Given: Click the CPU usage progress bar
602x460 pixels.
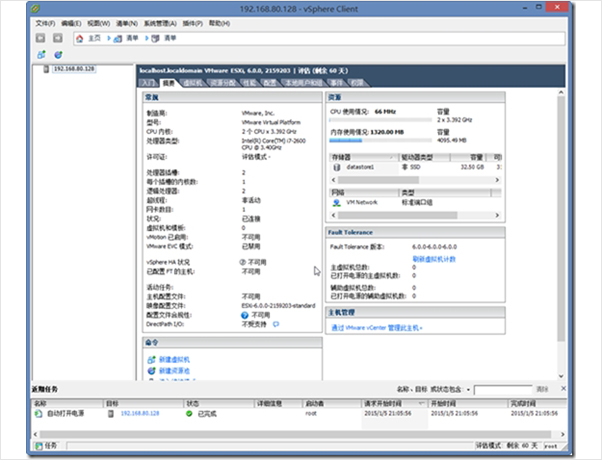Looking at the screenshot, I should click(380, 120).
